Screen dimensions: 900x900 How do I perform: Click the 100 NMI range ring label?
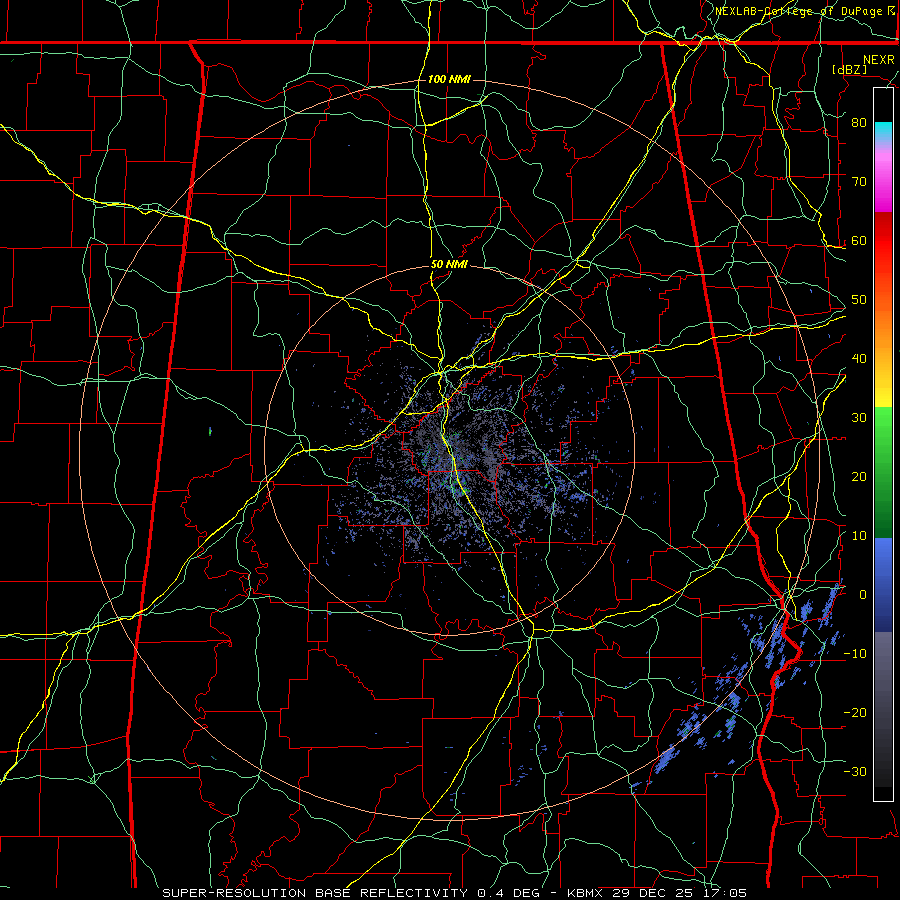pos(449,79)
